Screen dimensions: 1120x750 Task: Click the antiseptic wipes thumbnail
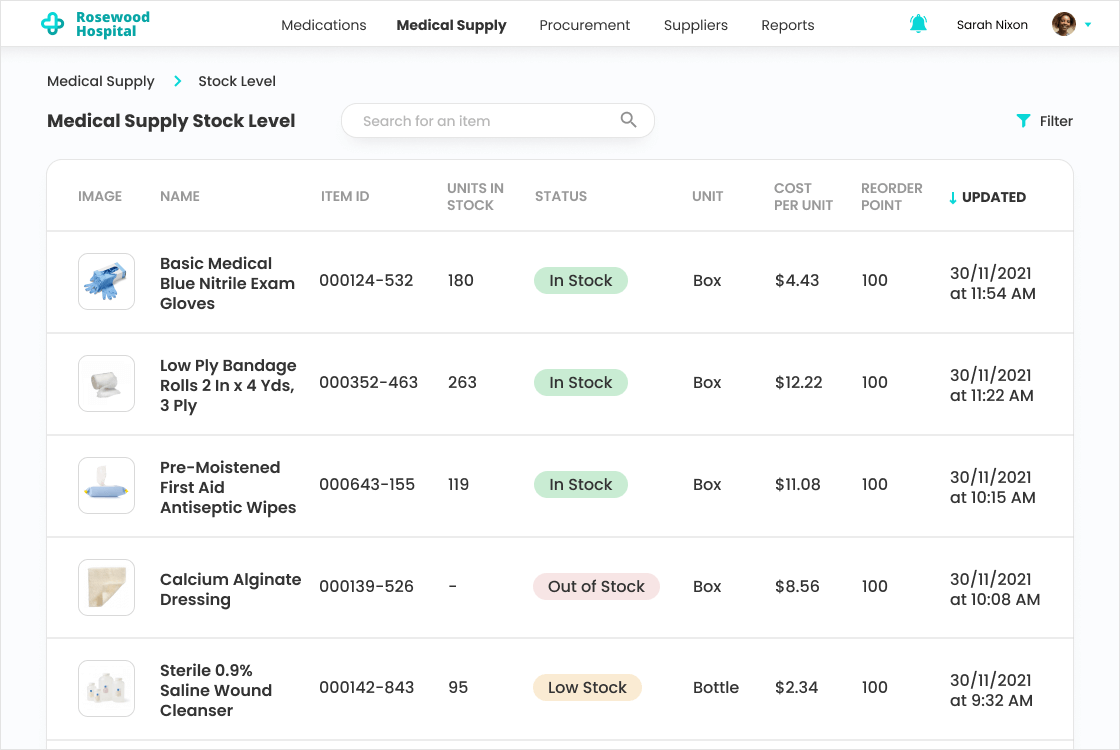click(106, 485)
